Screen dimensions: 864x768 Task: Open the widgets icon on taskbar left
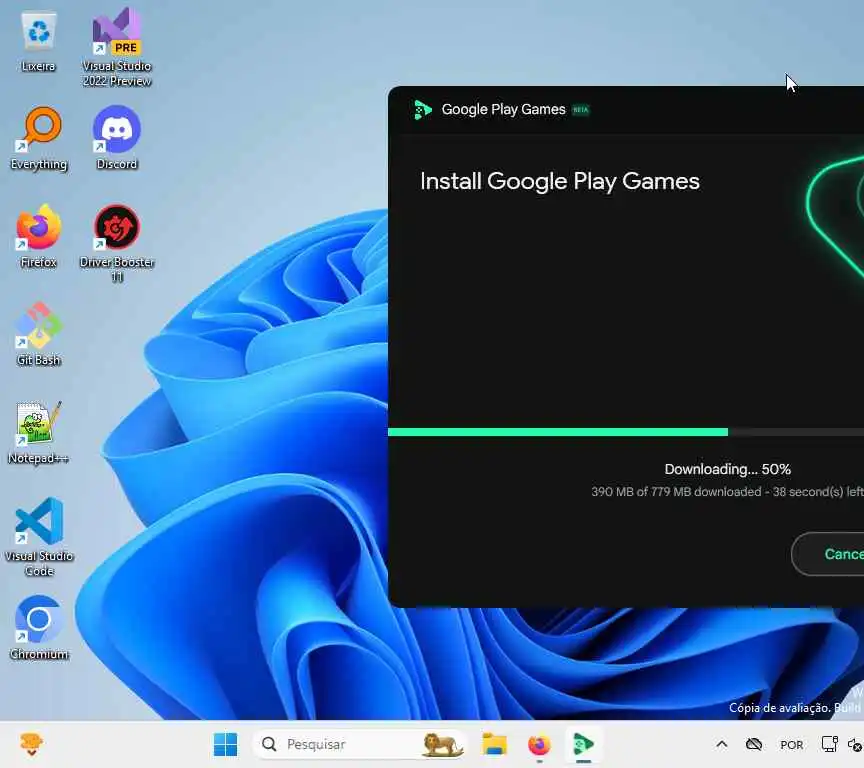pyautogui.click(x=31, y=744)
